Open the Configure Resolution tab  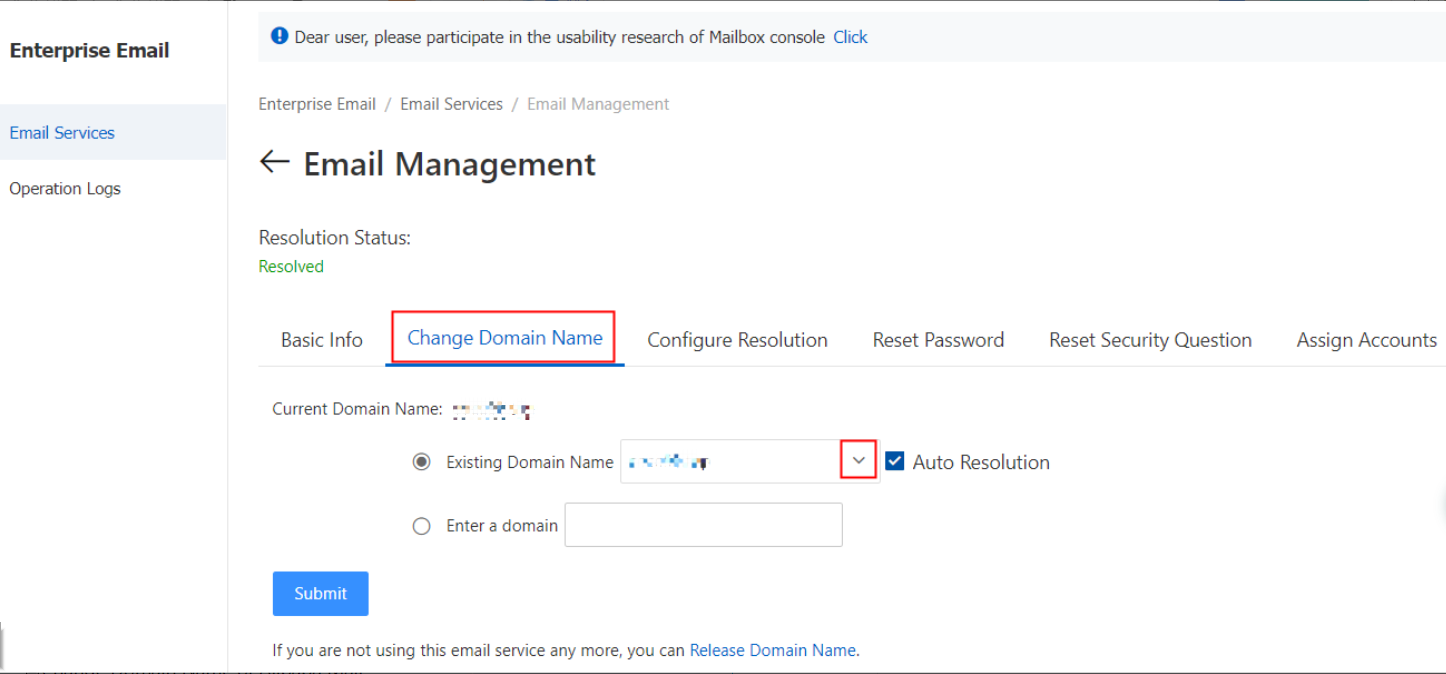point(737,340)
